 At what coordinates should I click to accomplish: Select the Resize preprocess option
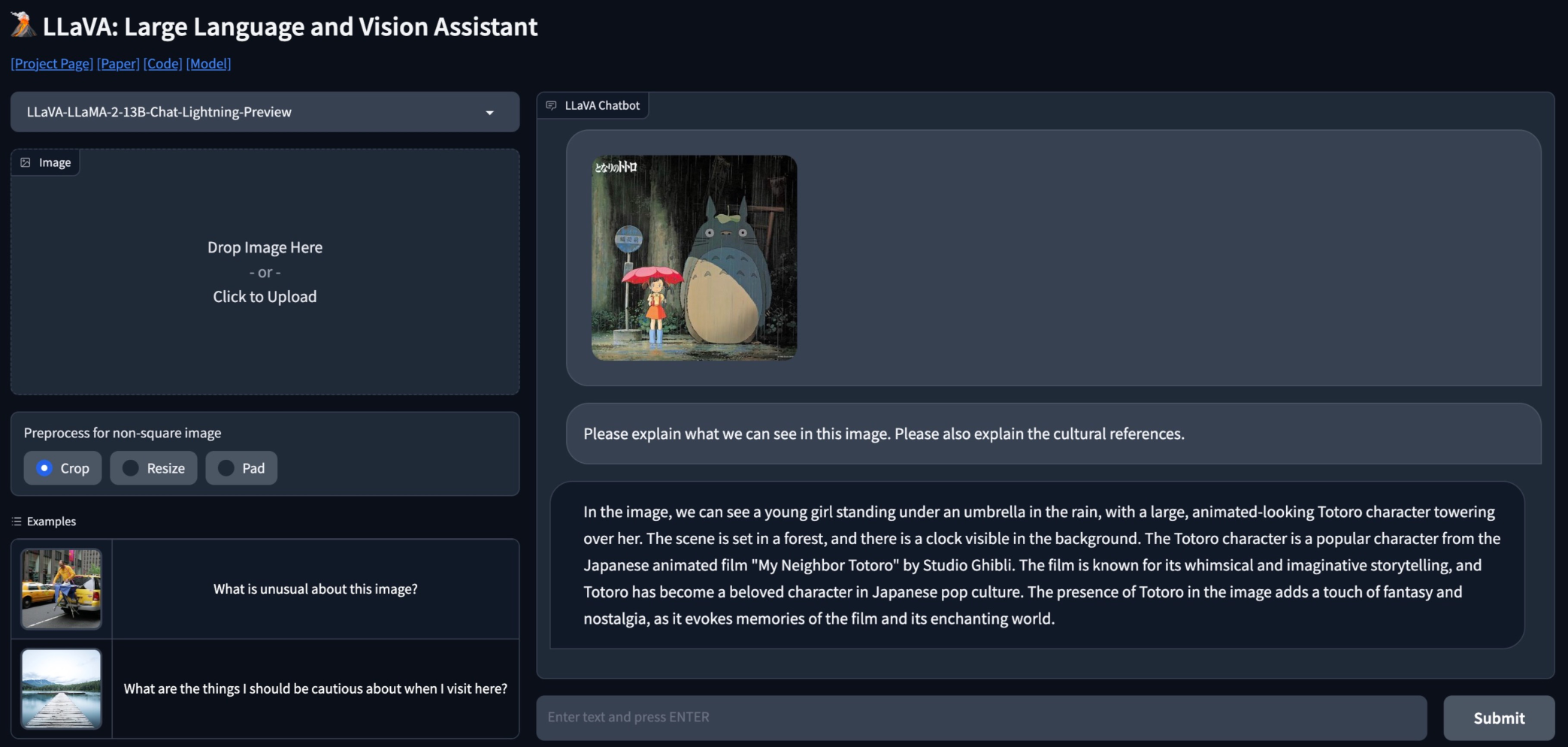[153, 468]
